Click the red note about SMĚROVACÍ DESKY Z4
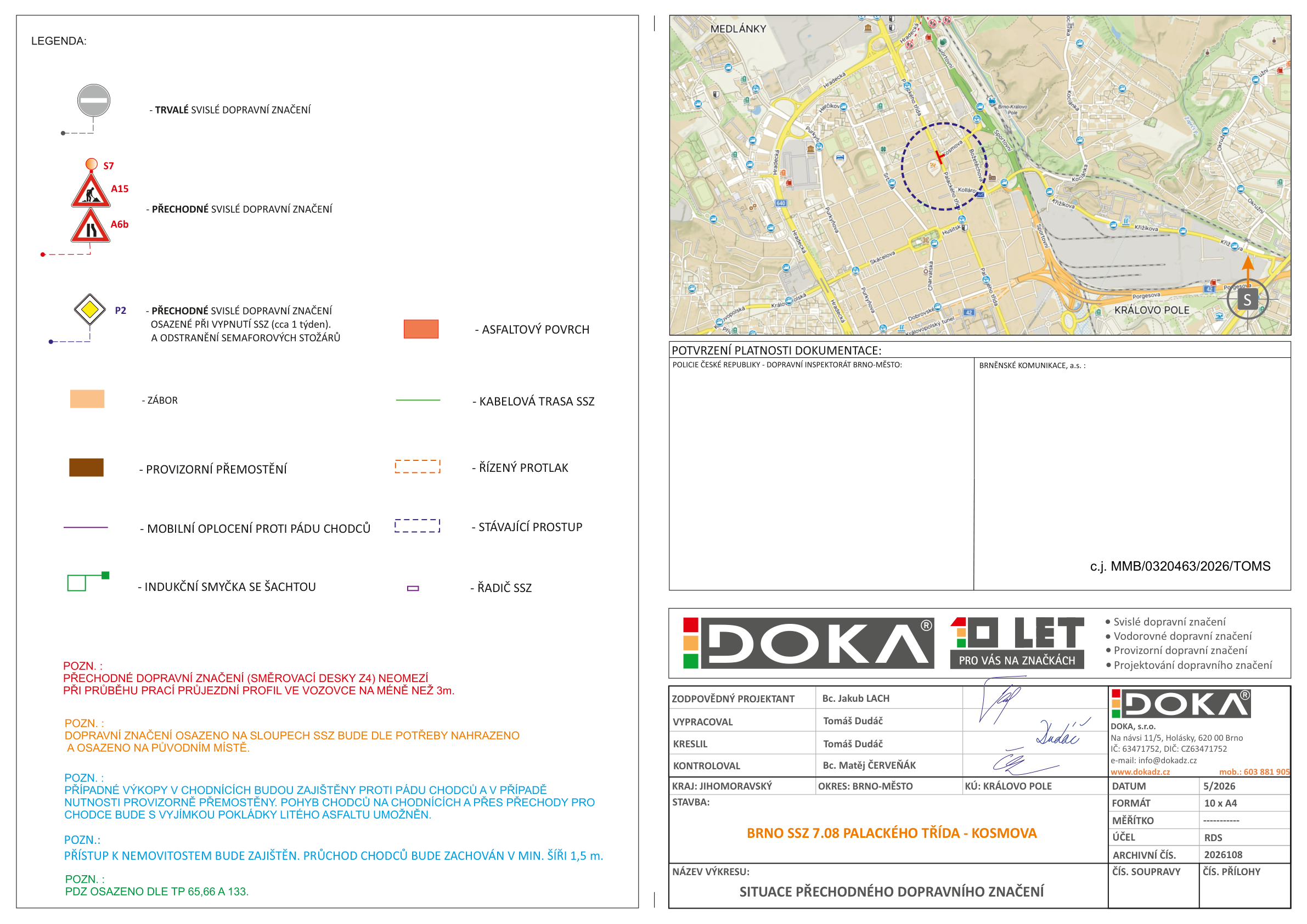 [258, 679]
